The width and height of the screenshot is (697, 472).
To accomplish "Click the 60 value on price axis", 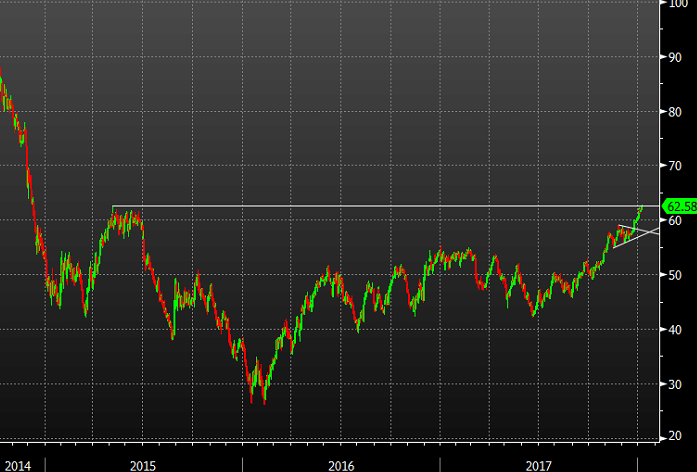I will click(677, 220).
